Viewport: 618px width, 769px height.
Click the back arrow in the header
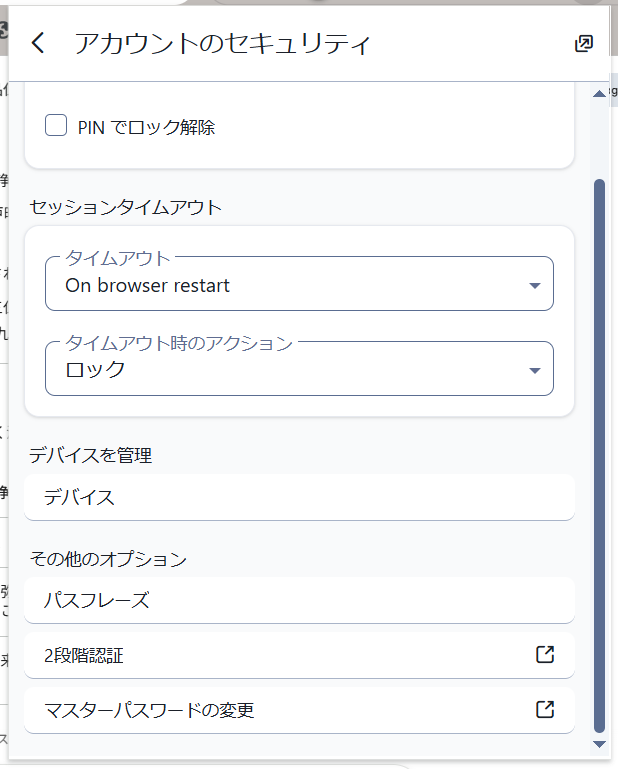[x=38, y=43]
